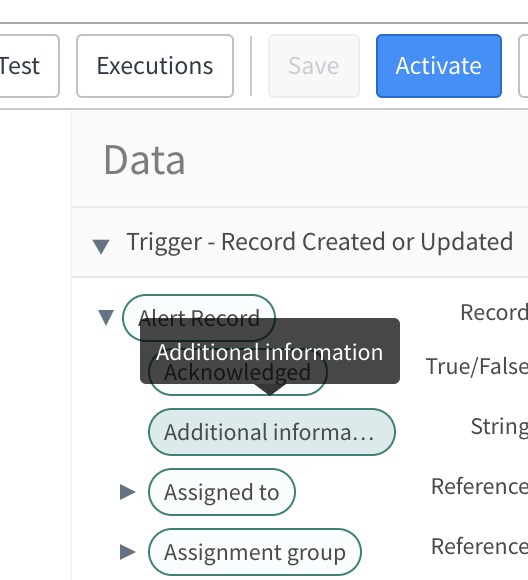Viewport: 528px width, 580px height.
Task: Click the Data panel heading
Action: pyautogui.click(x=144, y=160)
